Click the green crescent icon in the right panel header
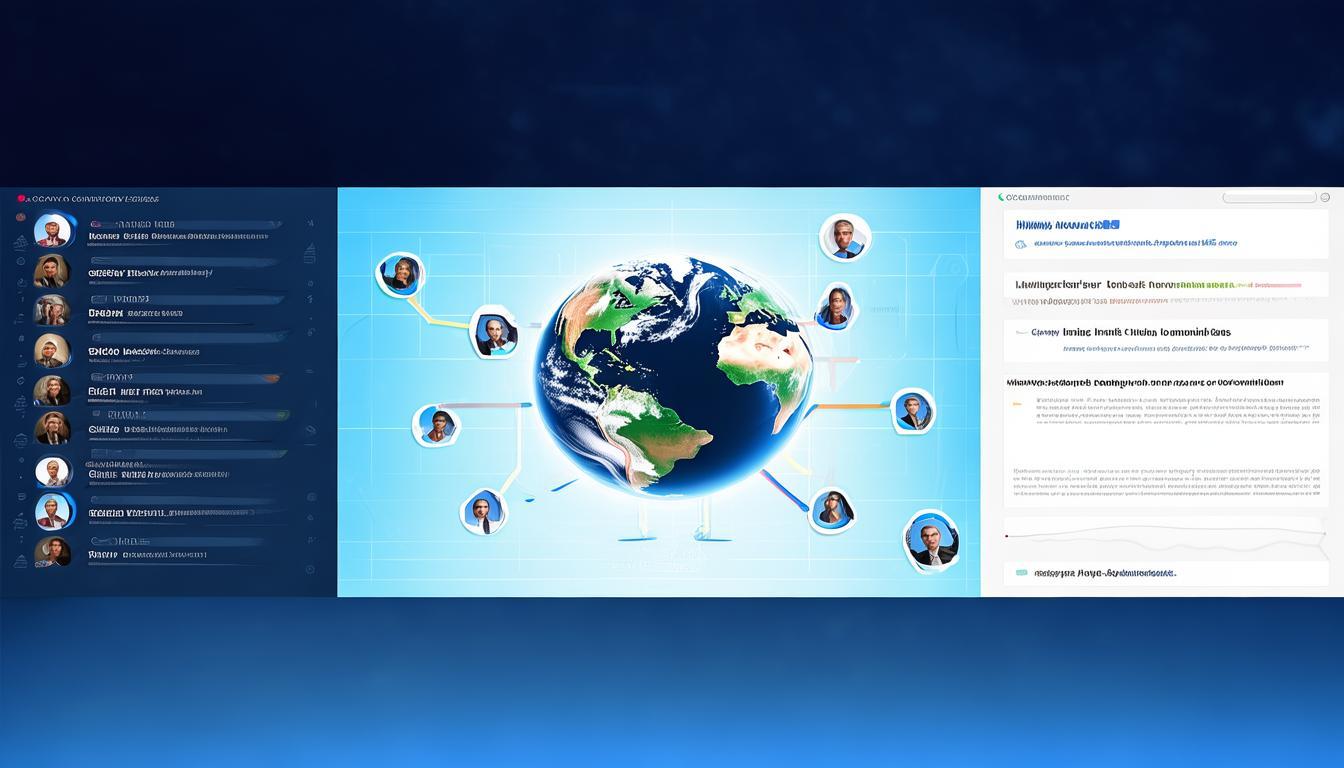 coord(1001,198)
